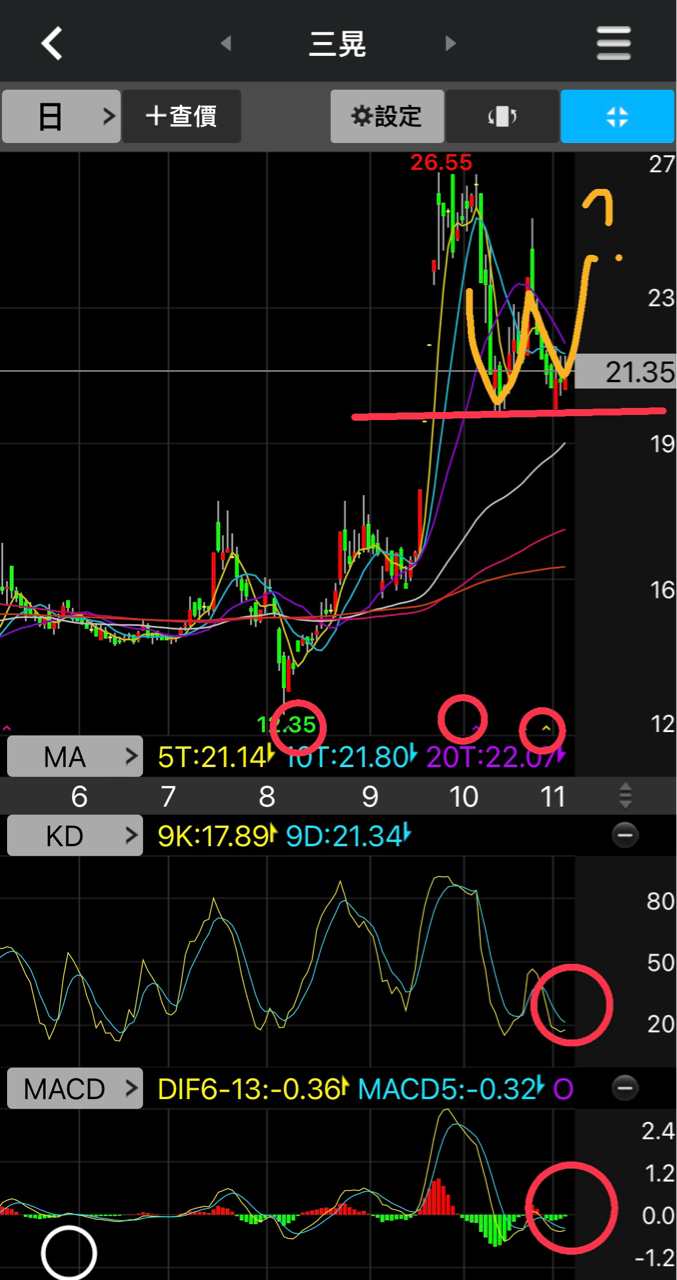
Task: Open the MACD indicator selector
Action: pyautogui.click(x=75, y=1088)
